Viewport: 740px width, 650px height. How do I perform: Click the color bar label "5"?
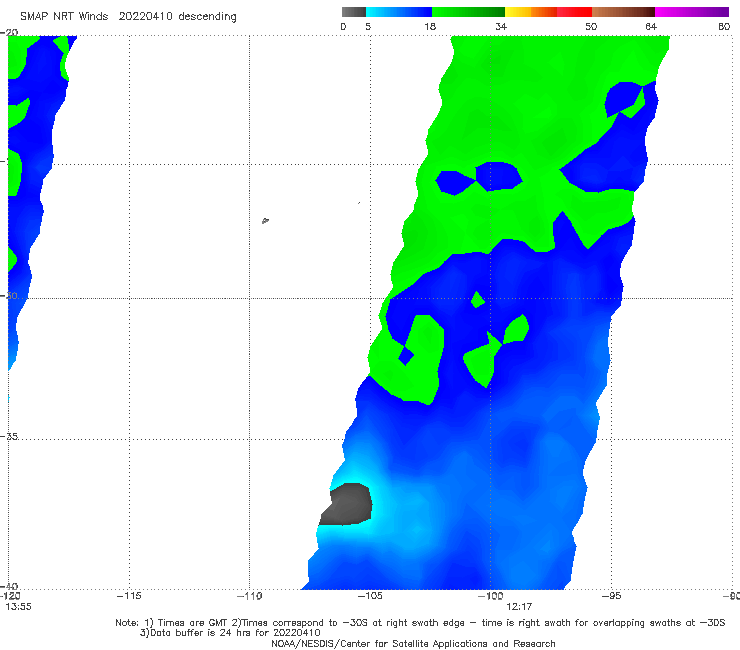pyautogui.click(x=368, y=26)
